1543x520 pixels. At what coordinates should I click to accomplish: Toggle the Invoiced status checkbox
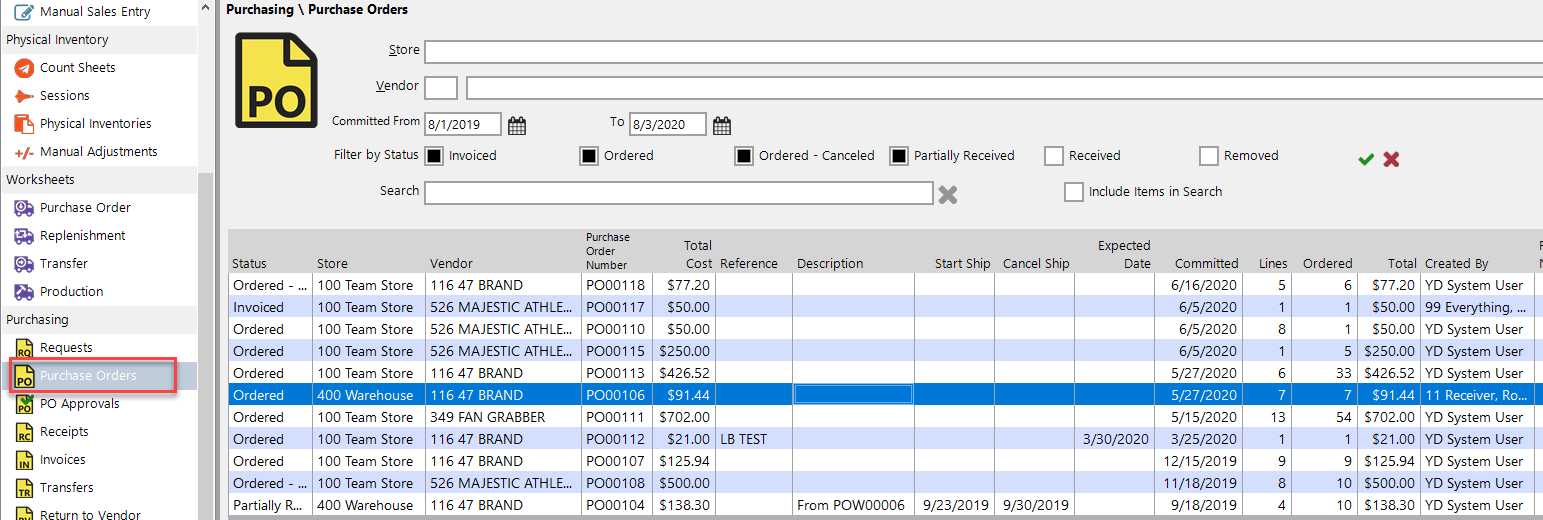pyautogui.click(x=434, y=156)
